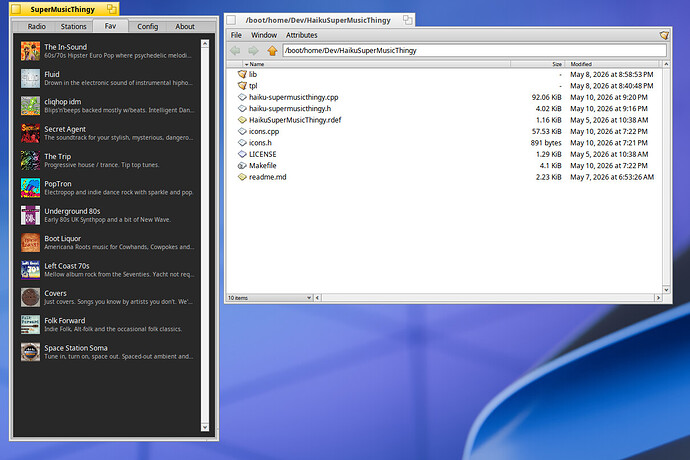Click the lib folder icon
Screen dimensions: 690x460
[x=242, y=74]
